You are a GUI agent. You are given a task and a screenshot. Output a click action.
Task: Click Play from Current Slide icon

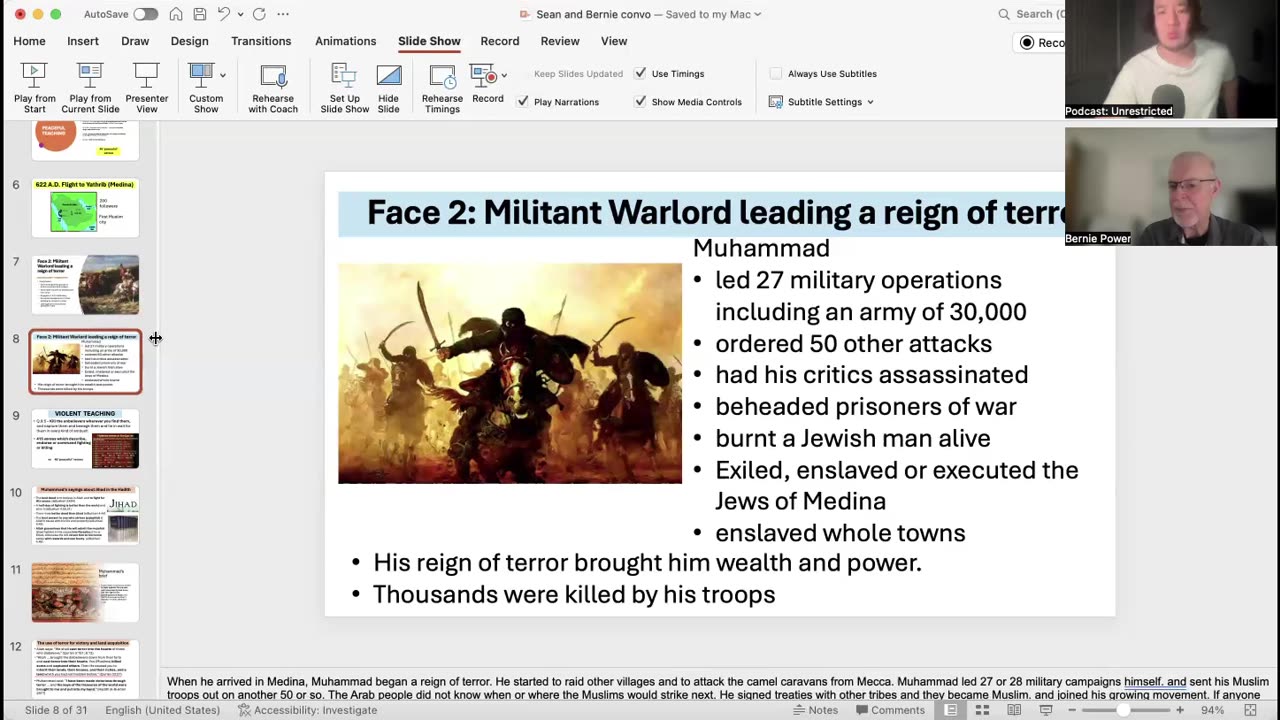coord(90,75)
